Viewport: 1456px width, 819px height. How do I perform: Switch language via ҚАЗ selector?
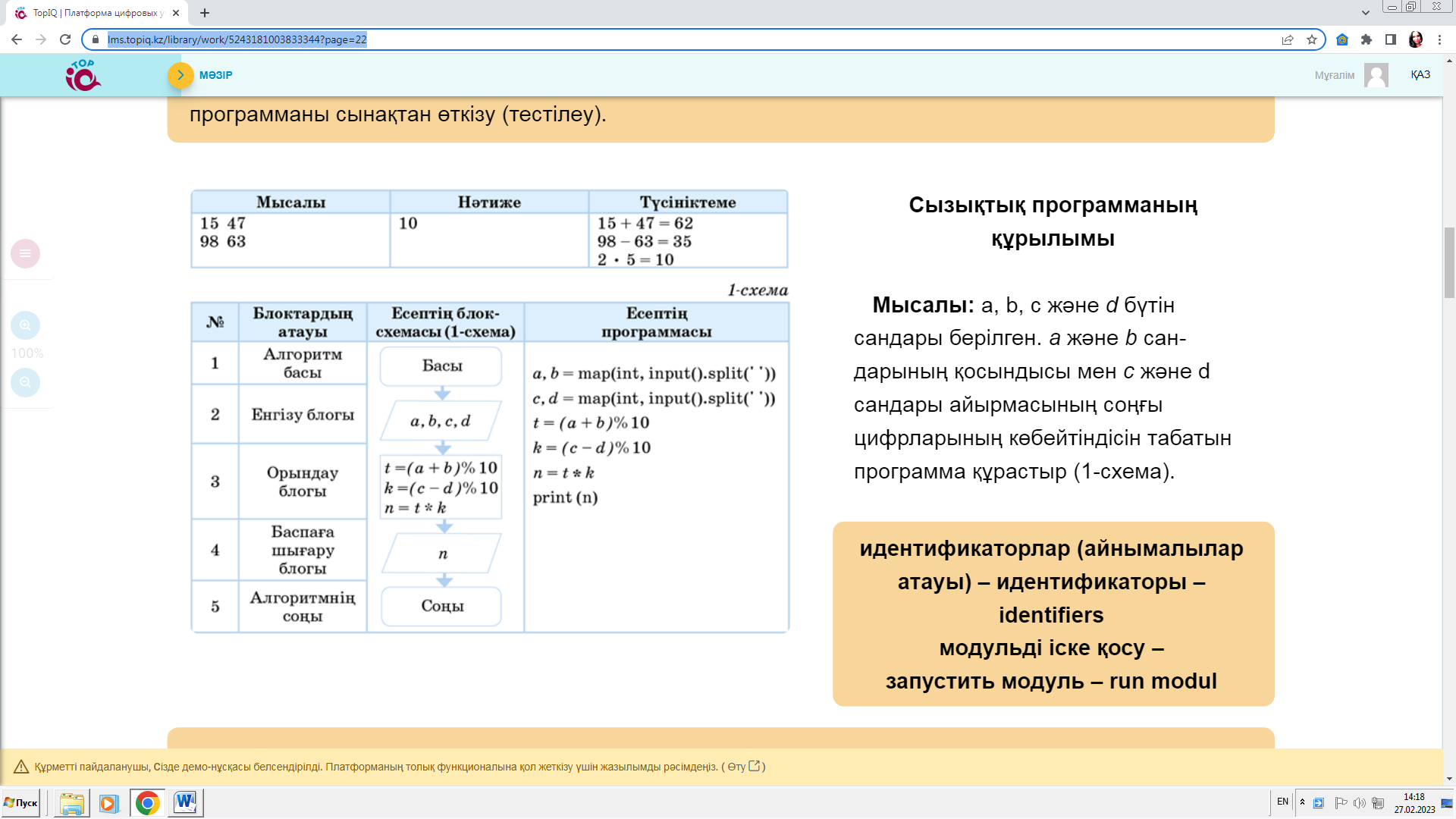[x=1420, y=74]
